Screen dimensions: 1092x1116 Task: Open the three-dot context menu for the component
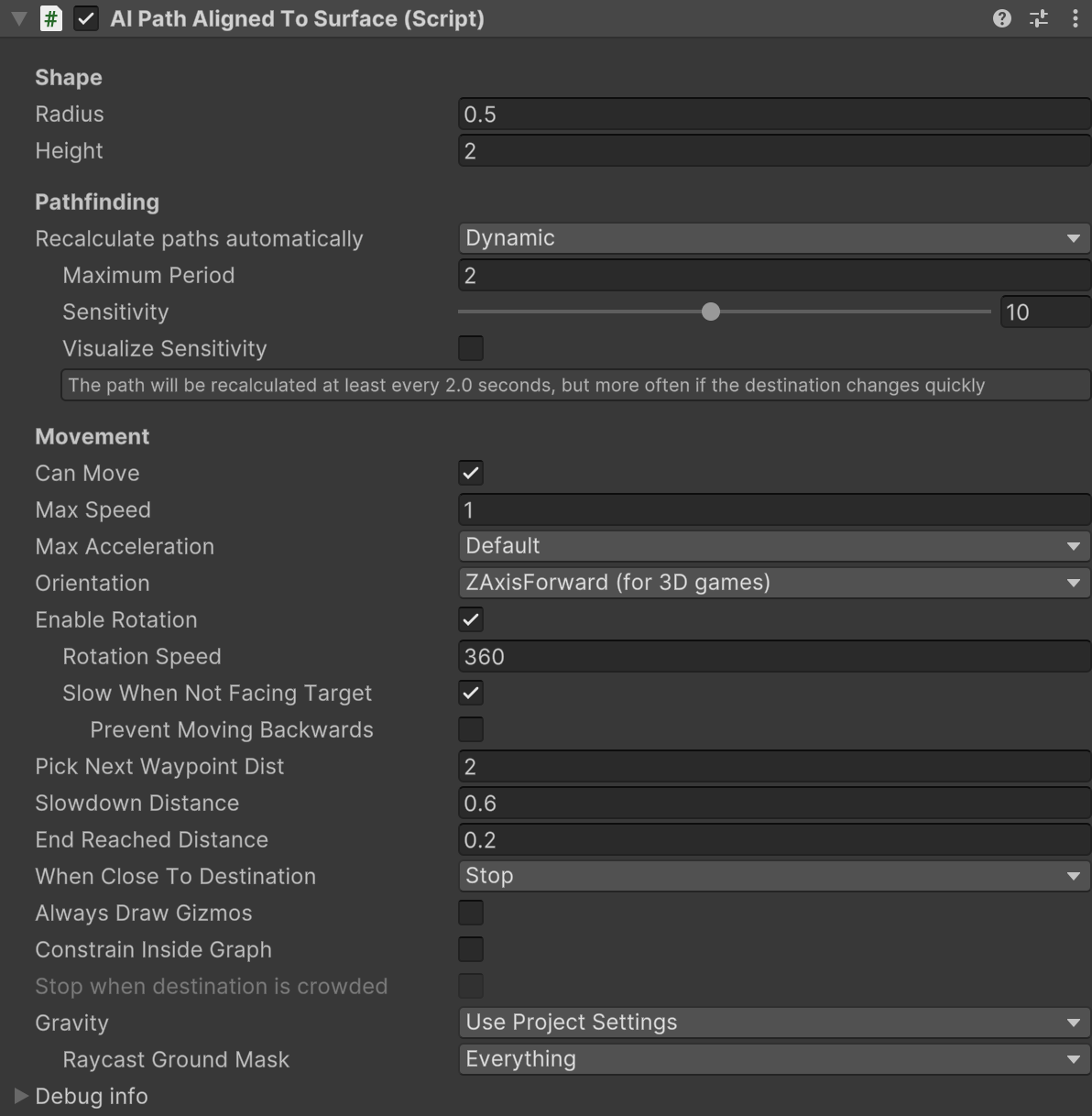pyautogui.click(x=1076, y=18)
